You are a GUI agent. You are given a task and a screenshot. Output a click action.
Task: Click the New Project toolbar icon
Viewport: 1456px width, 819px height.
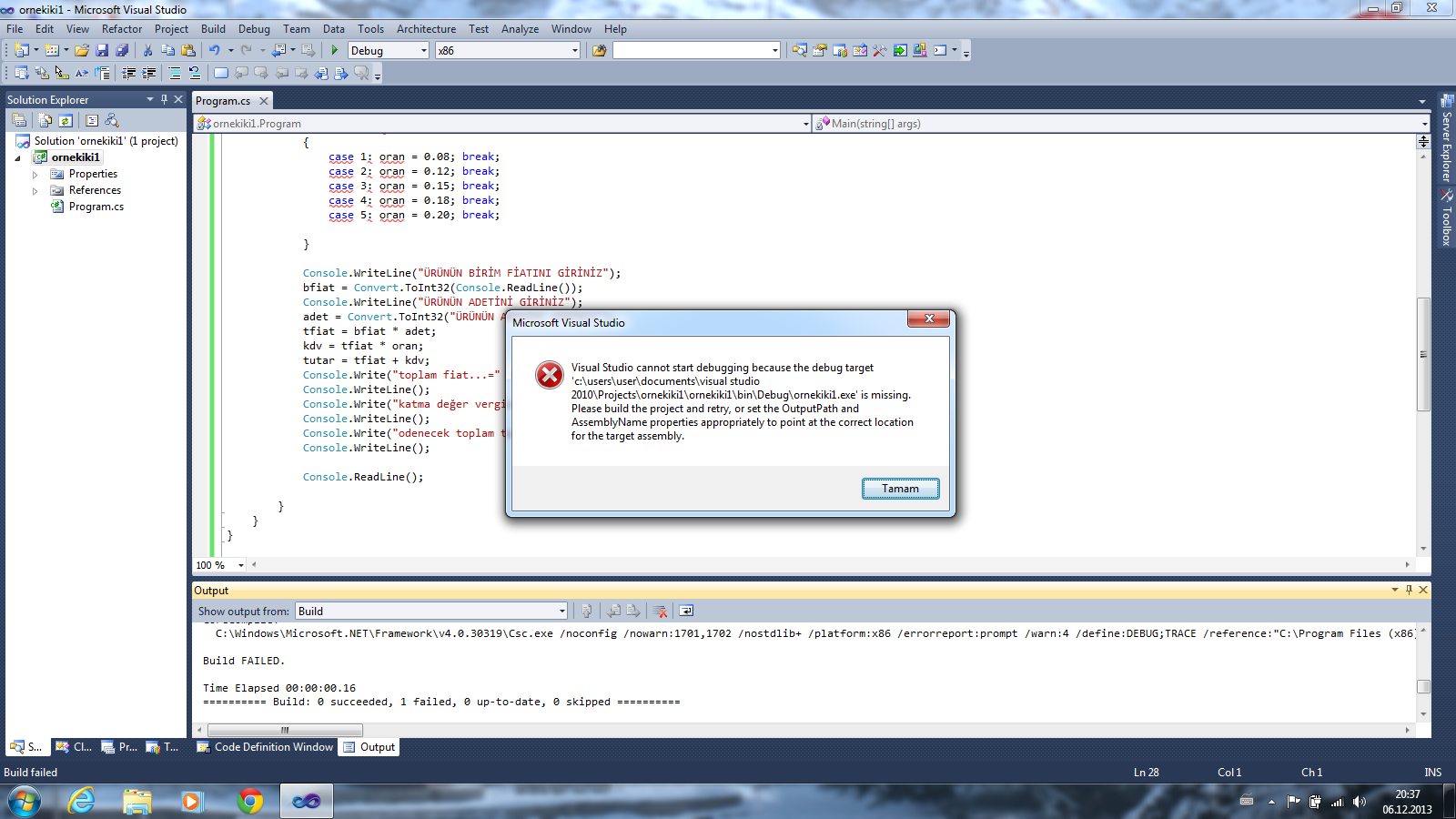(x=22, y=50)
